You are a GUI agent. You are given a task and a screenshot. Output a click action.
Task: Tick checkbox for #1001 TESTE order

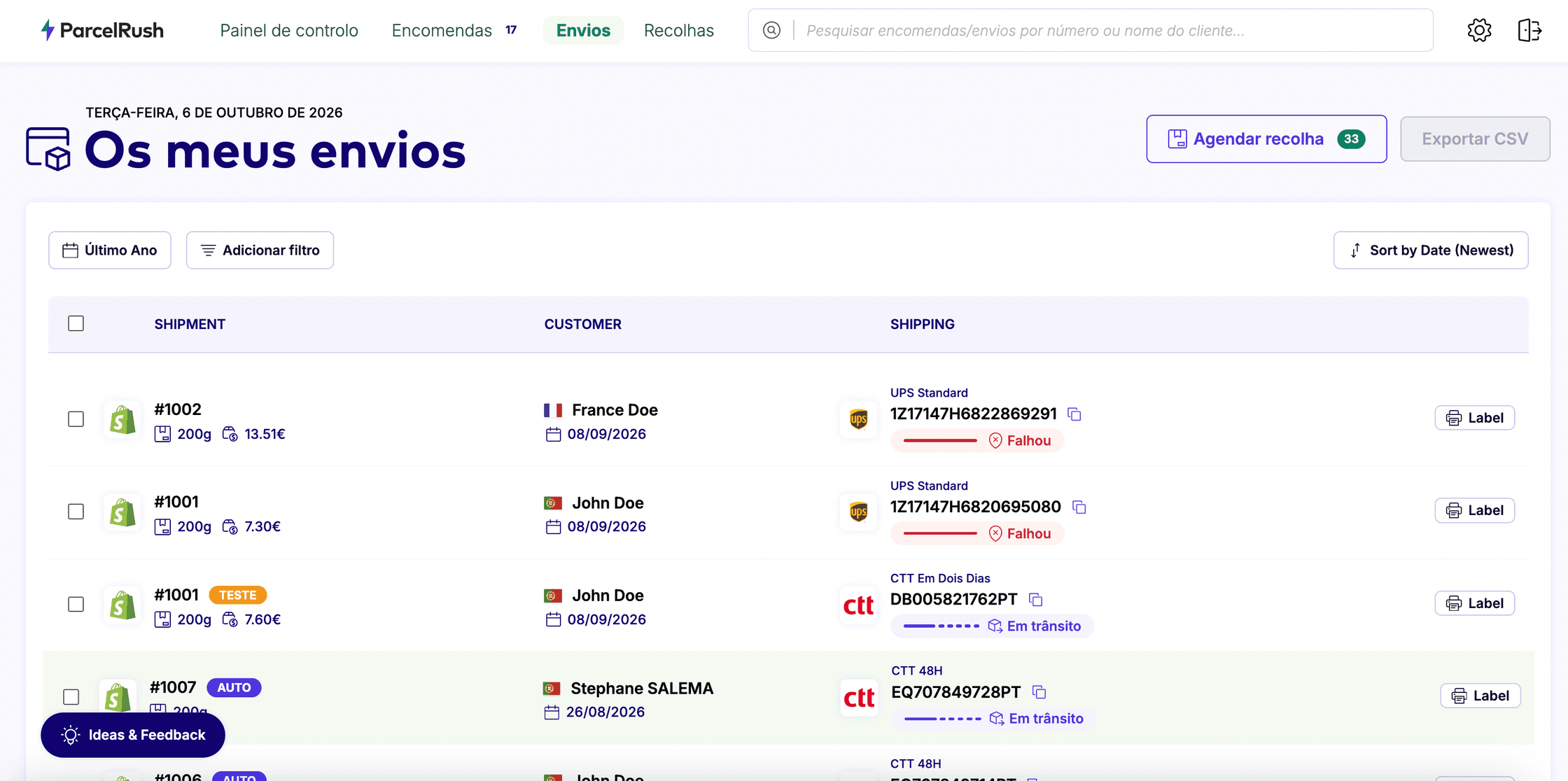[x=76, y=605]
